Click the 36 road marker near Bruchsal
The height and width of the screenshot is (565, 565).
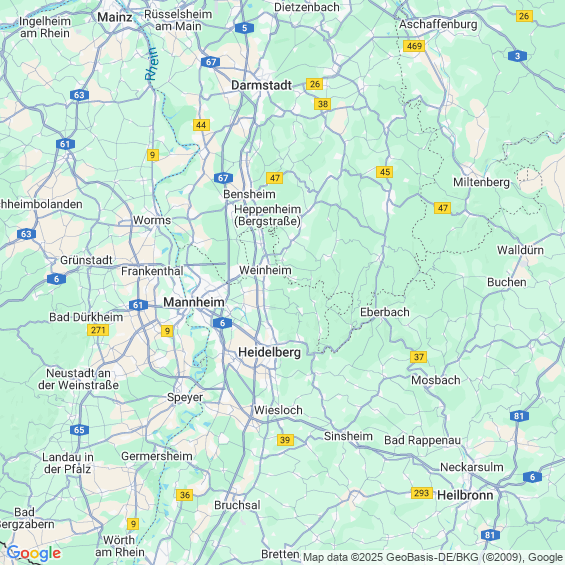tap(184, 495)
